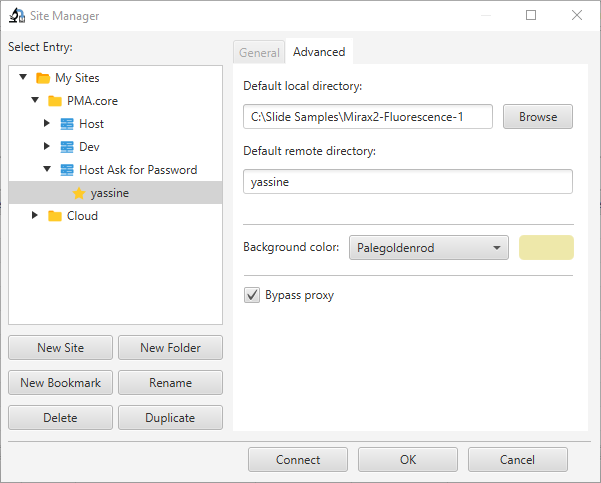
Task: Click the Connect button
Action: (x=298, y=460)
